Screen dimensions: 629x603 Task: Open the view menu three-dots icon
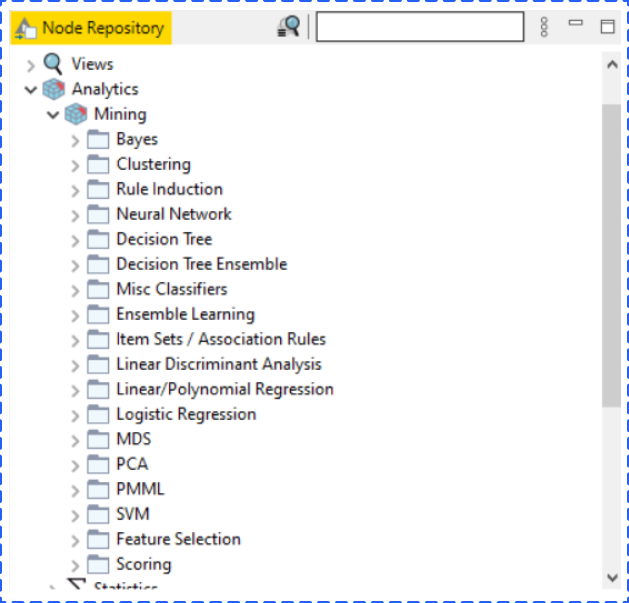[x=544, y=27]
